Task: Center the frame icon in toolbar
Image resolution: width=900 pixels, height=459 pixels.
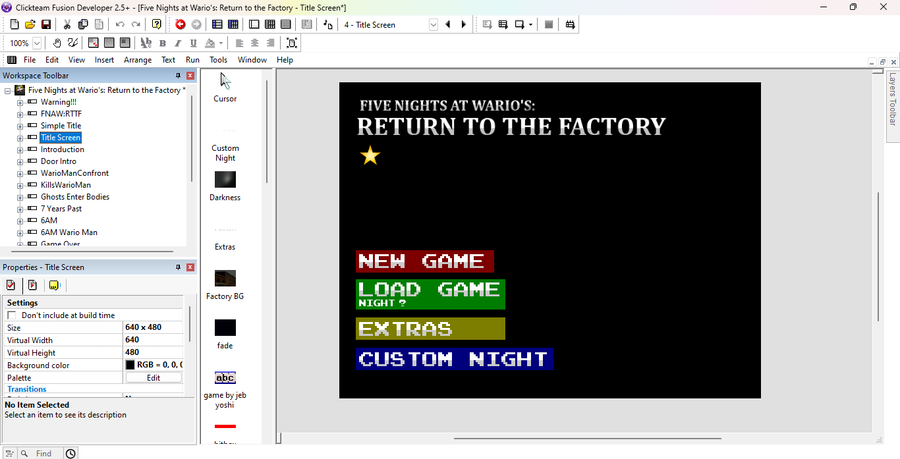Action: 292,42
